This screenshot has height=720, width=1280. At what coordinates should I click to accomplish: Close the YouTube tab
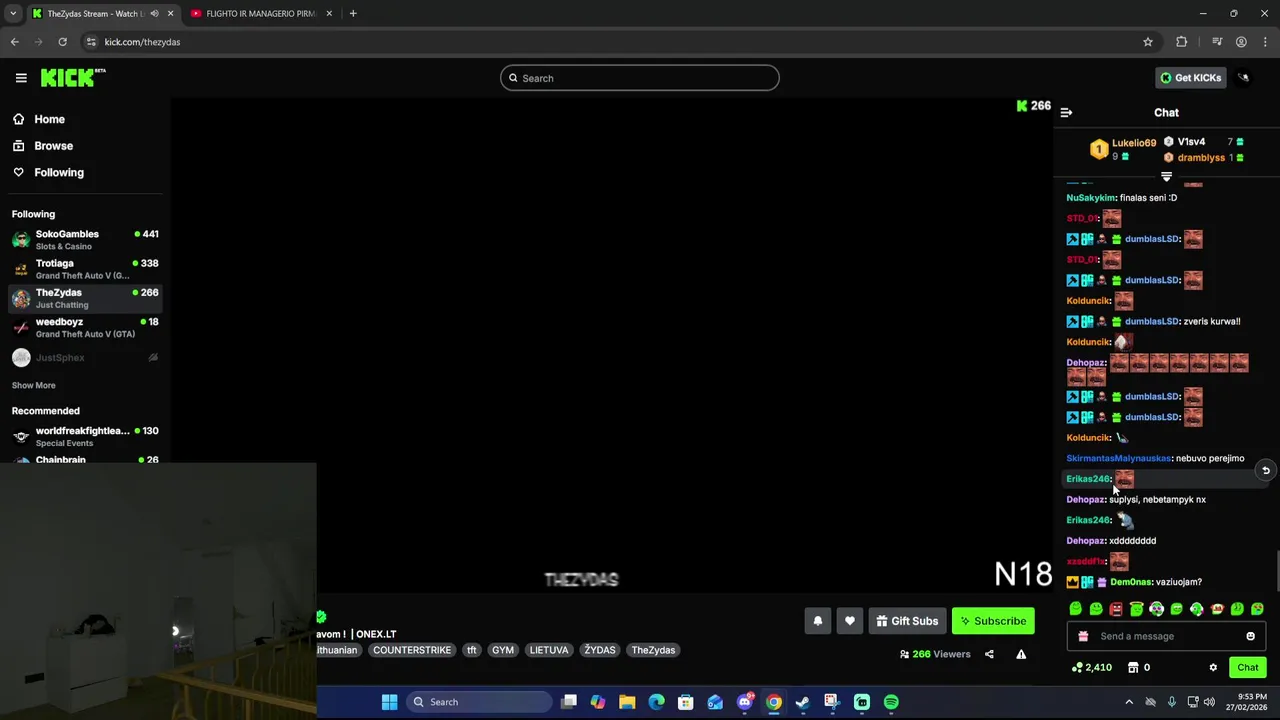pos(328,14)
